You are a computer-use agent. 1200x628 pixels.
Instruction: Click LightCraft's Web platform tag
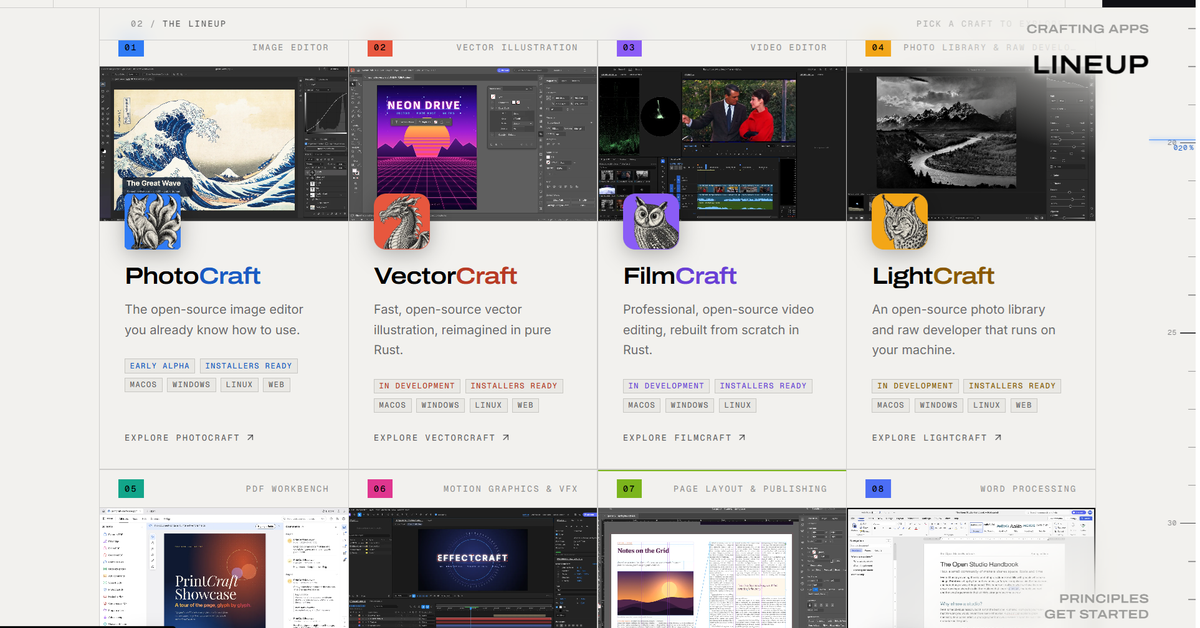tap(1024, 405)
